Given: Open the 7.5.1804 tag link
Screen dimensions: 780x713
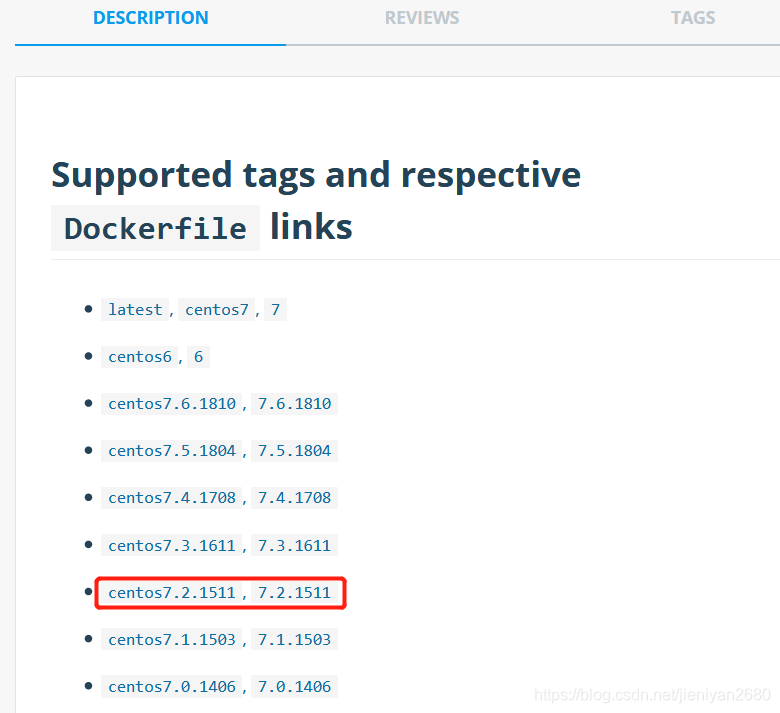Looking at the screenshot, I should click(294, 451).
